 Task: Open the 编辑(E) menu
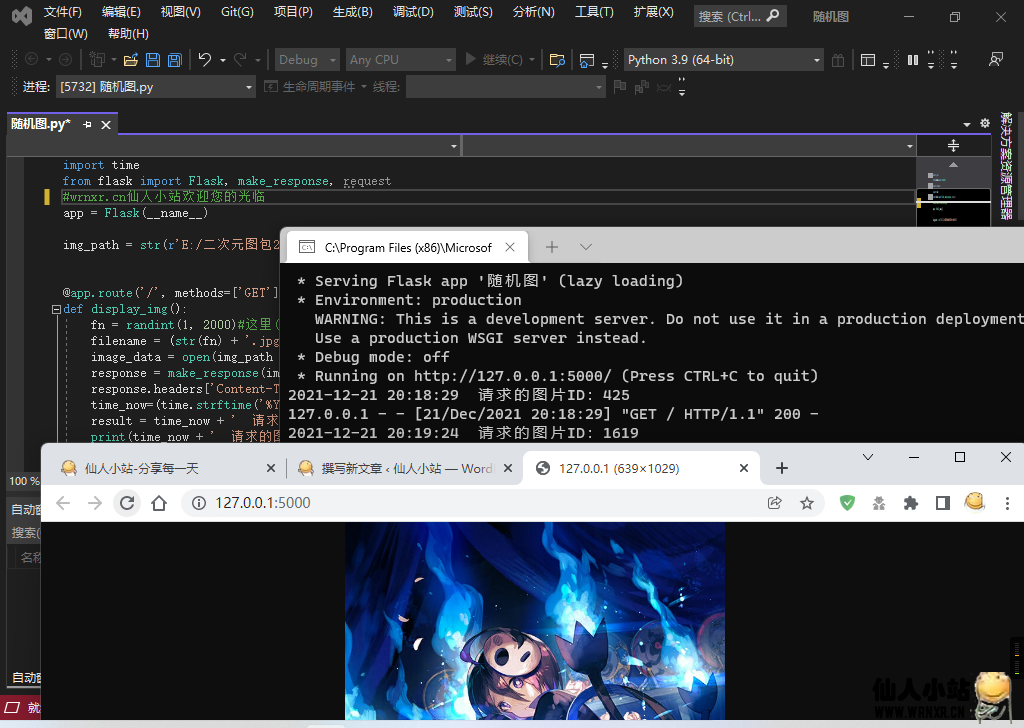pyautogui.click(x=121, y=12)
